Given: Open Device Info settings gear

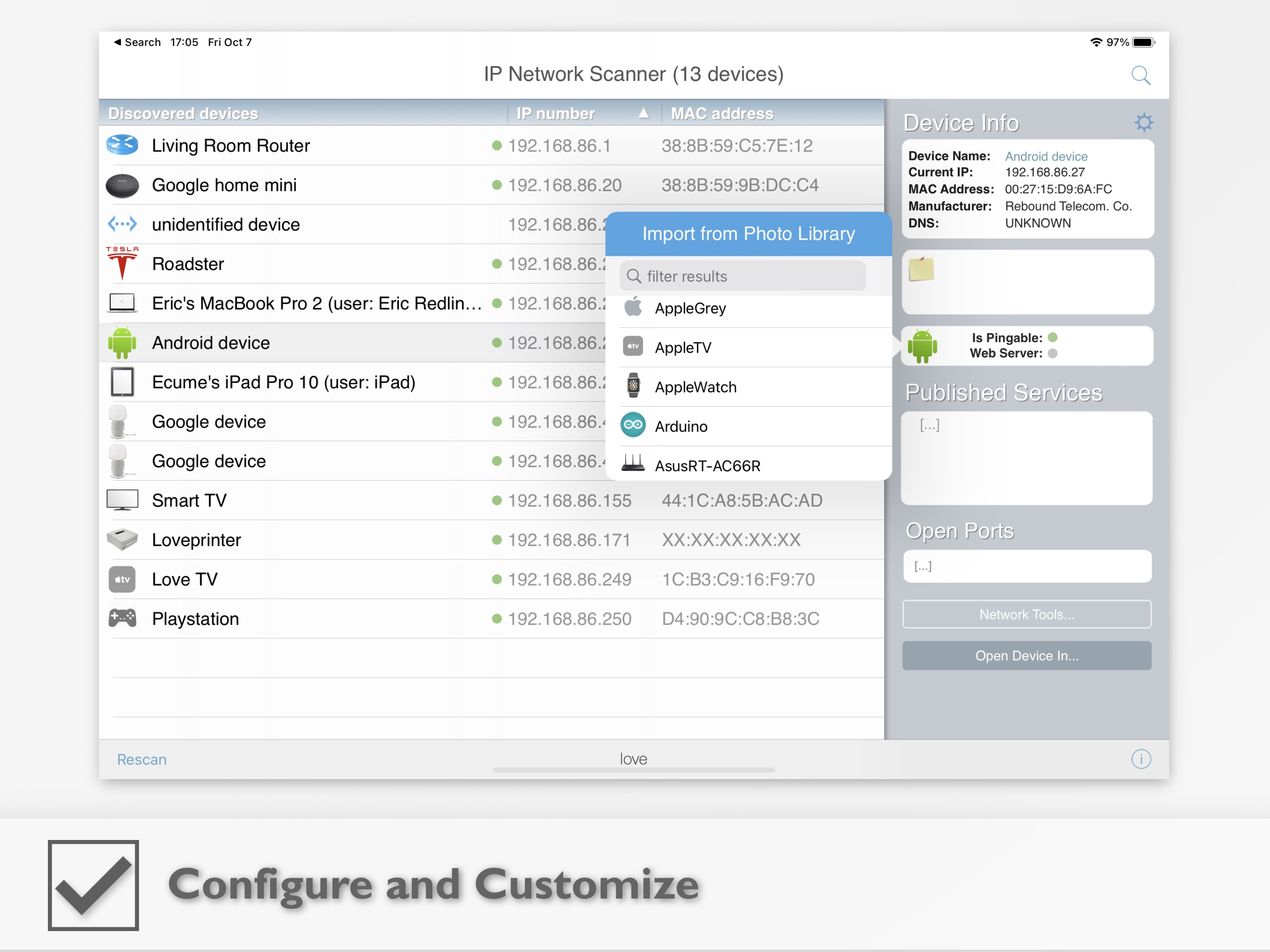Looking at the screenshot, I should click(1143, 122).
